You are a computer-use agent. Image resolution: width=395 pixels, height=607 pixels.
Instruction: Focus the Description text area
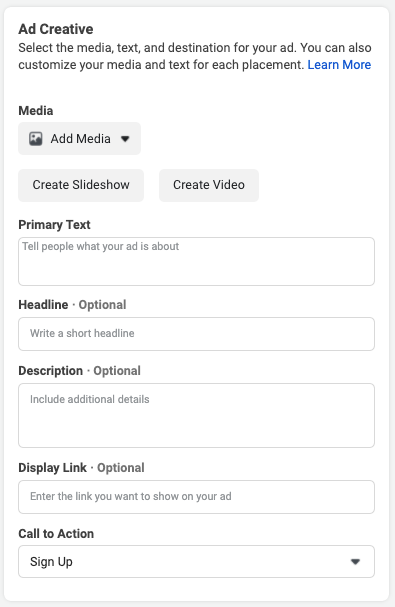click(196, 415)
